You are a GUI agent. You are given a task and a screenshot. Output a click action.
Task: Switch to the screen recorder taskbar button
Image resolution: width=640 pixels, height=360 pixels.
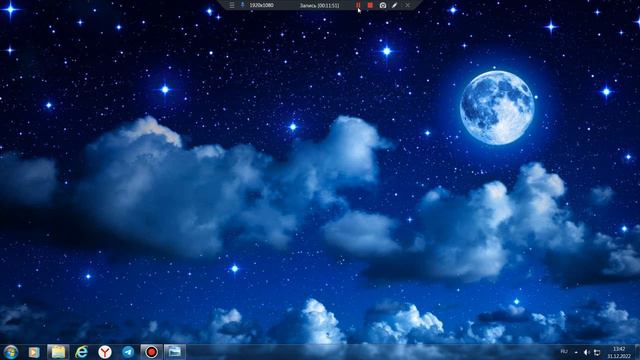point(151,352)
